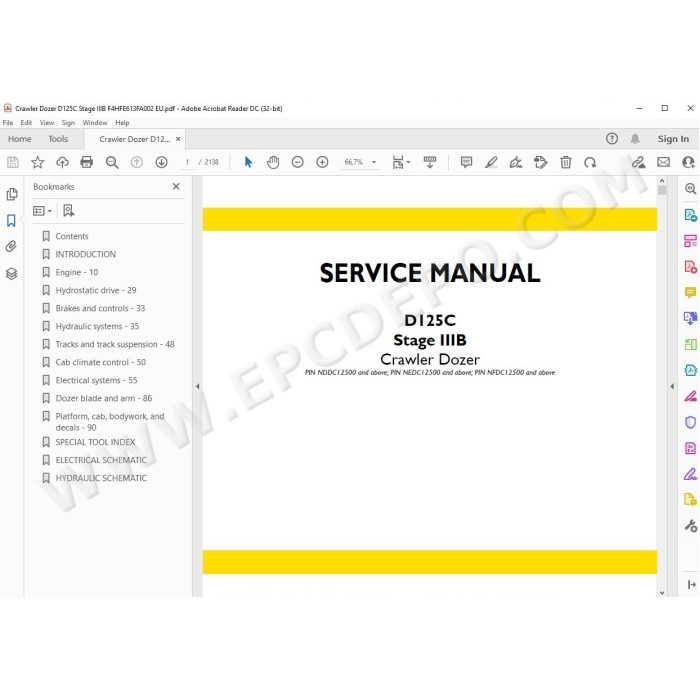Switch to the Home tab

20,139
